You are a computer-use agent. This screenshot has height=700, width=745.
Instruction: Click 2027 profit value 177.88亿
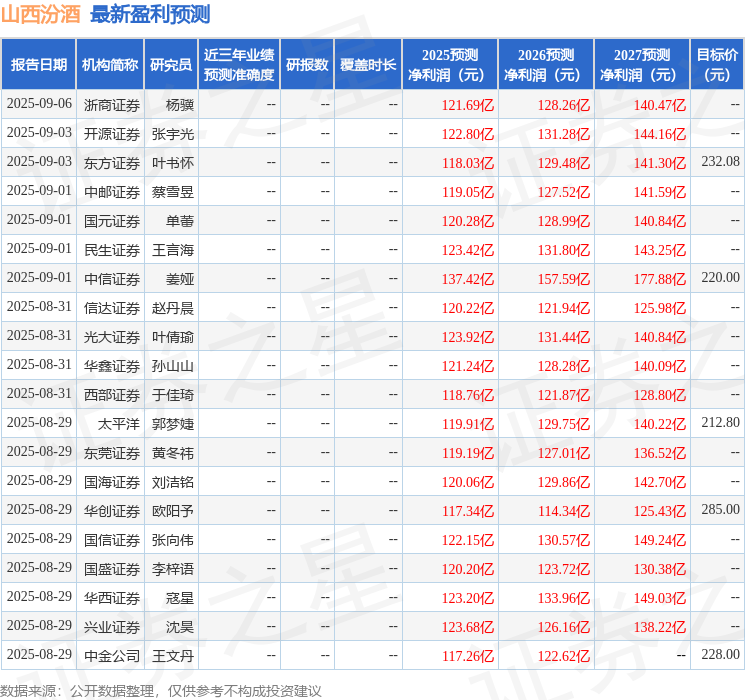click(x=660, y=279)
